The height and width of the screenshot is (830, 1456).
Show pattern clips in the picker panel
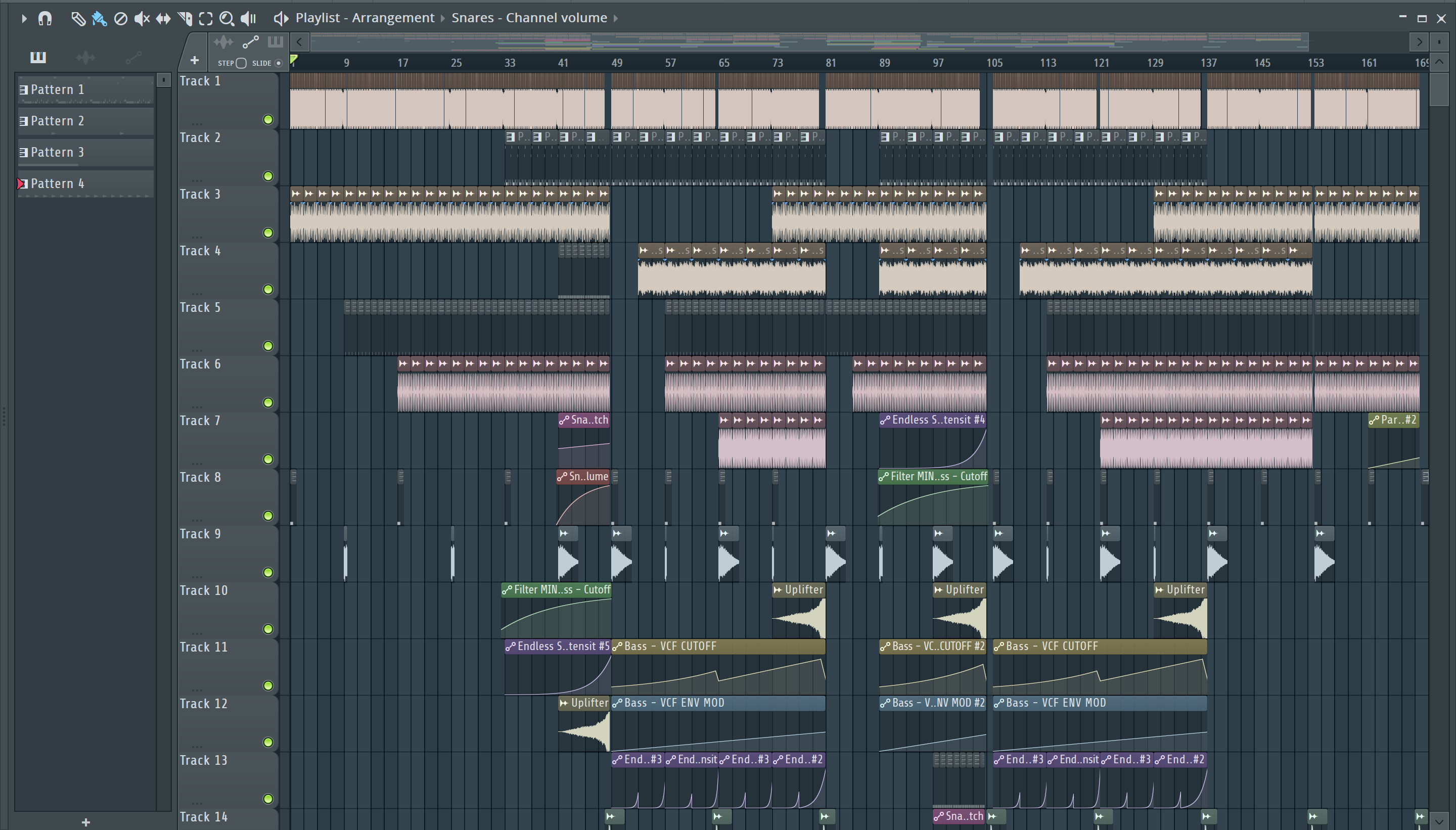click(x=38, y=57)
